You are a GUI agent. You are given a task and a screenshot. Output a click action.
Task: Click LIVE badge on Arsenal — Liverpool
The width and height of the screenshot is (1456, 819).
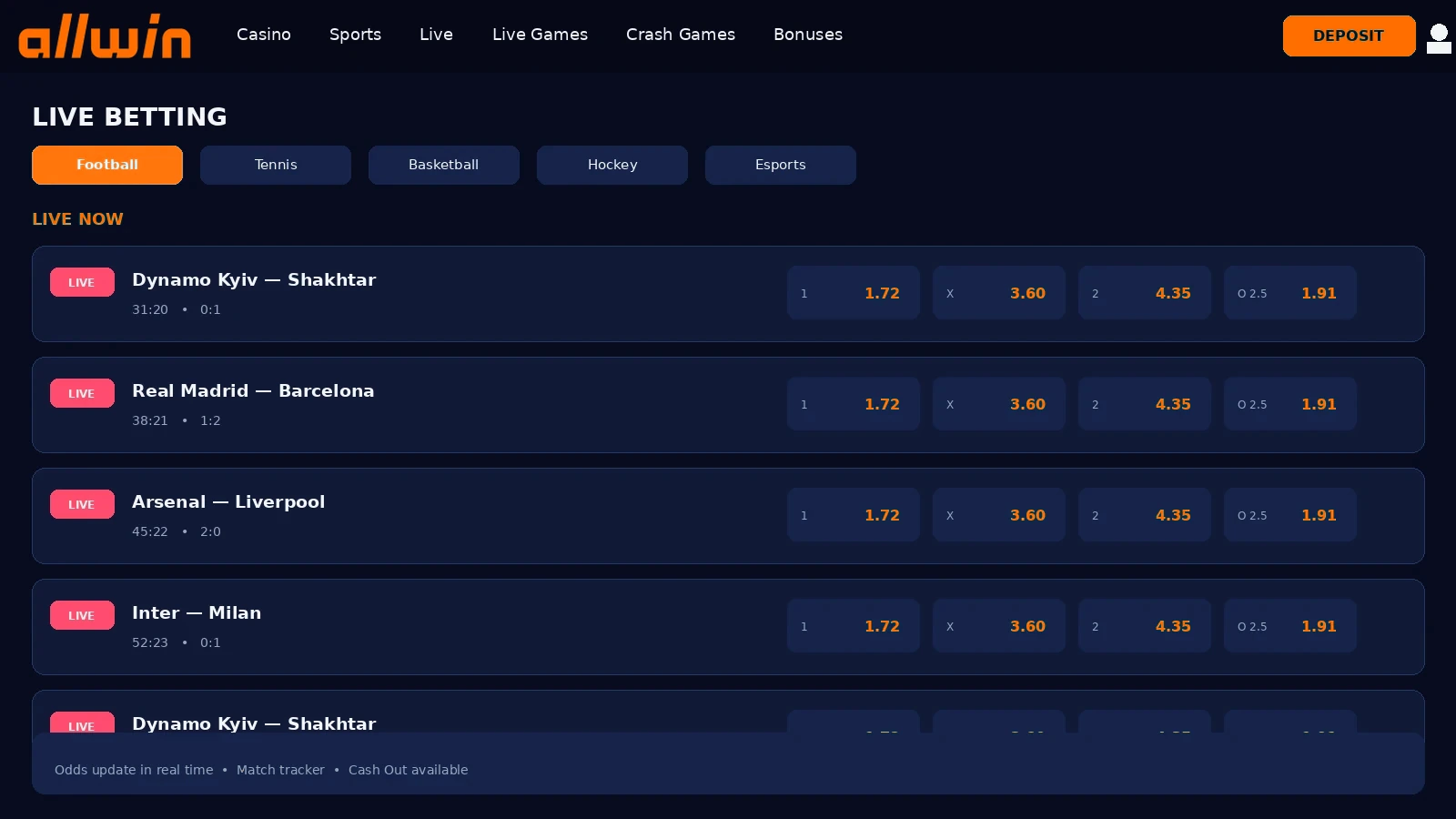(x=82, y=504)
